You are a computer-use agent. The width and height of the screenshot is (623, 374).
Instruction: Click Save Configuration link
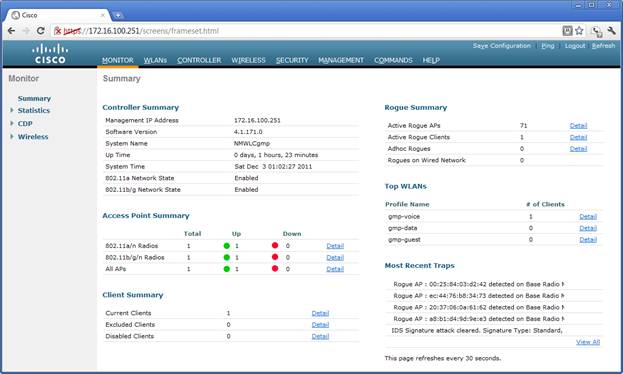click(x=501, y=46)
